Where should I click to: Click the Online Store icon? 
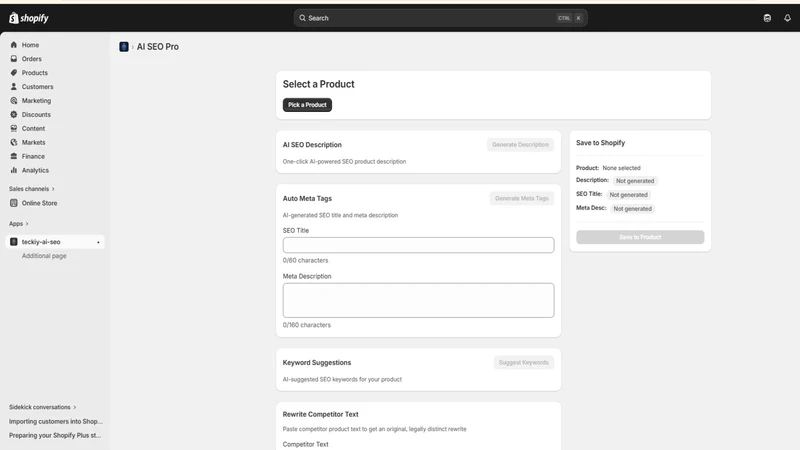pos(14,203)
